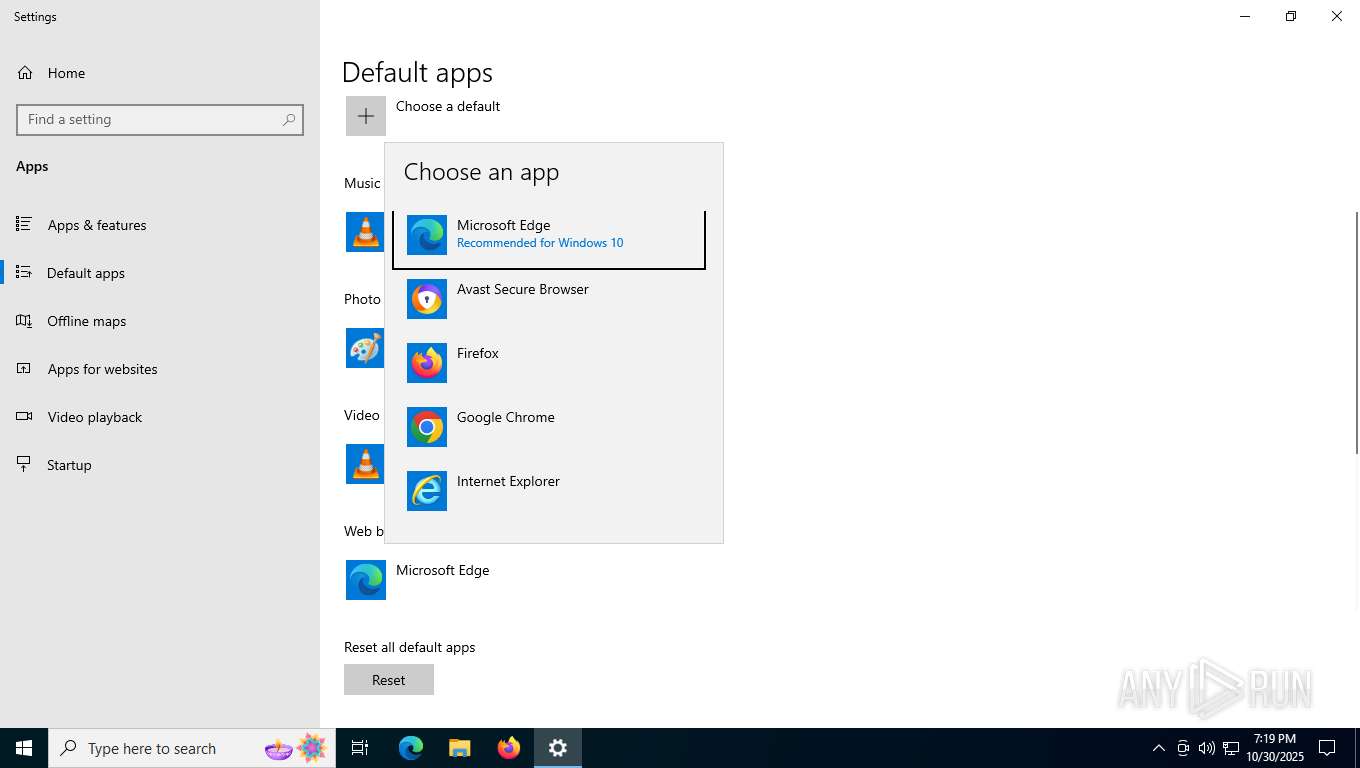Viewport: 1360px width, 768px height.
Task: Open the Windows Start menu
Action: (x=24, y=748)
